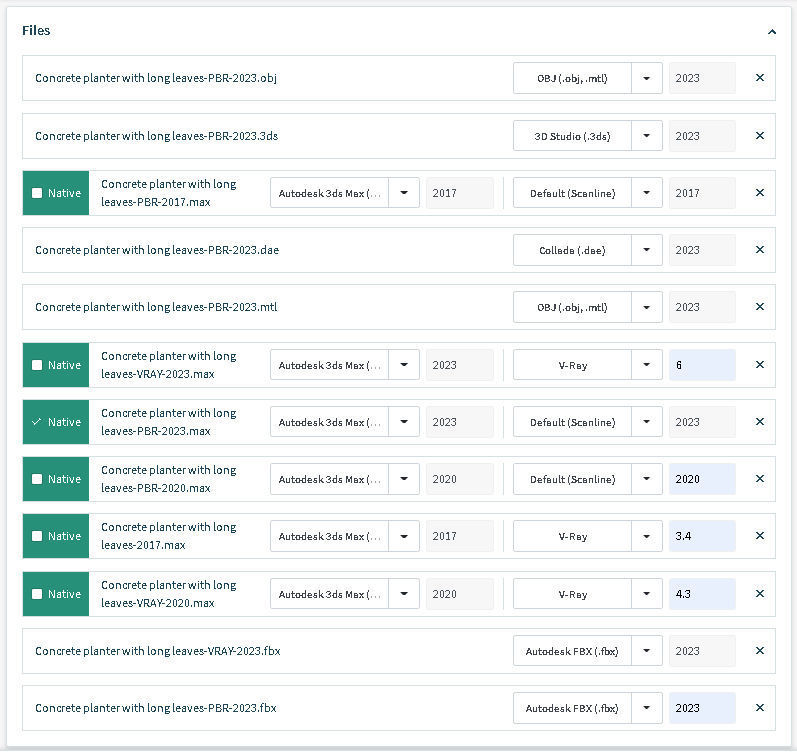Uncheck Native for PBR-2023.max file

click(37, 422)
